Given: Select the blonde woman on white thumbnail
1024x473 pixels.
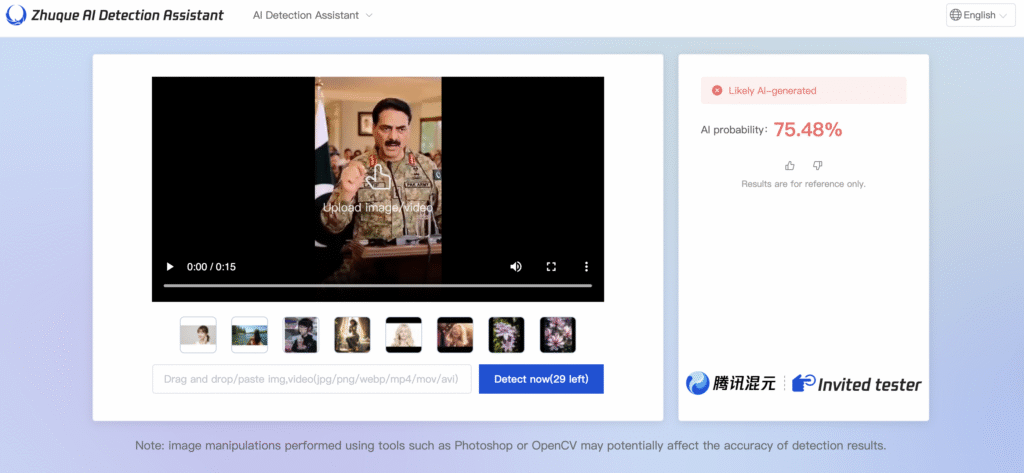Looking at the screenshot, I should pyautogui.click(x=403, y=335).
